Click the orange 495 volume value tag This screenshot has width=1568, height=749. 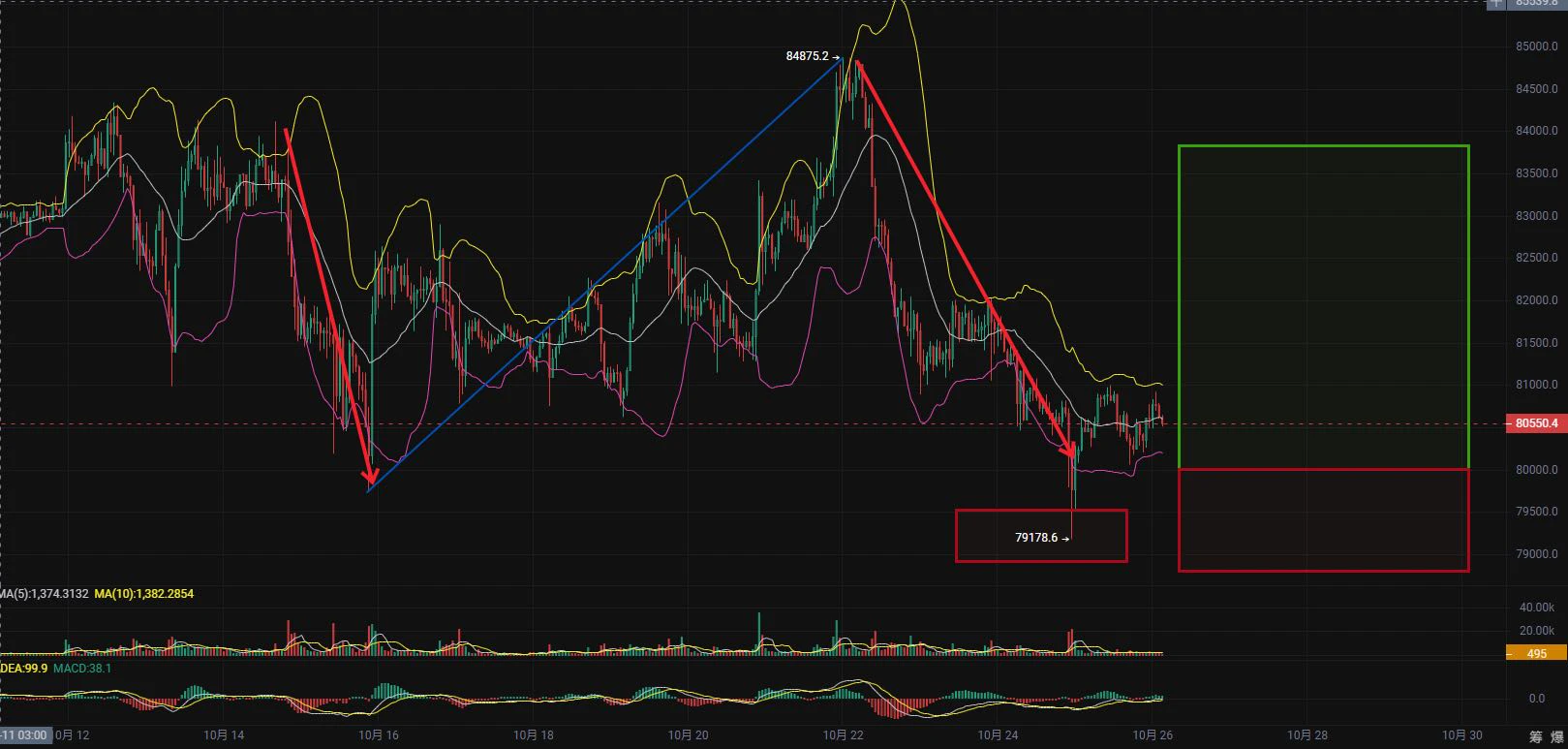pos(1536,654)
